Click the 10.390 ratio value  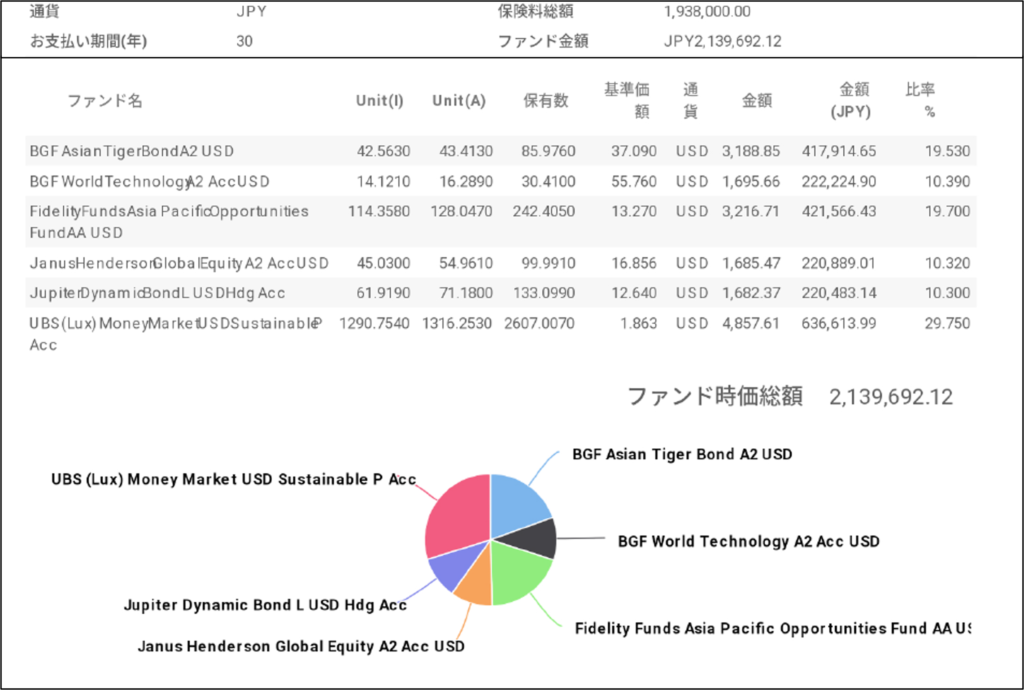(x=948, y=181)
